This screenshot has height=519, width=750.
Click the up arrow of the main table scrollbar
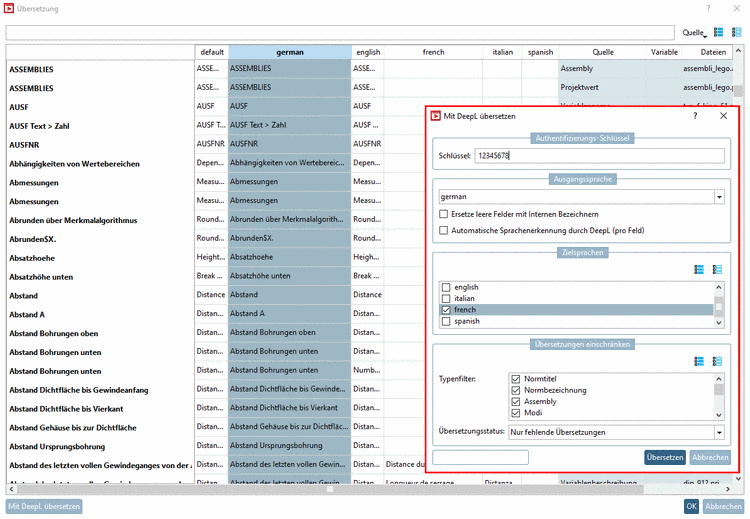[739, 50]
